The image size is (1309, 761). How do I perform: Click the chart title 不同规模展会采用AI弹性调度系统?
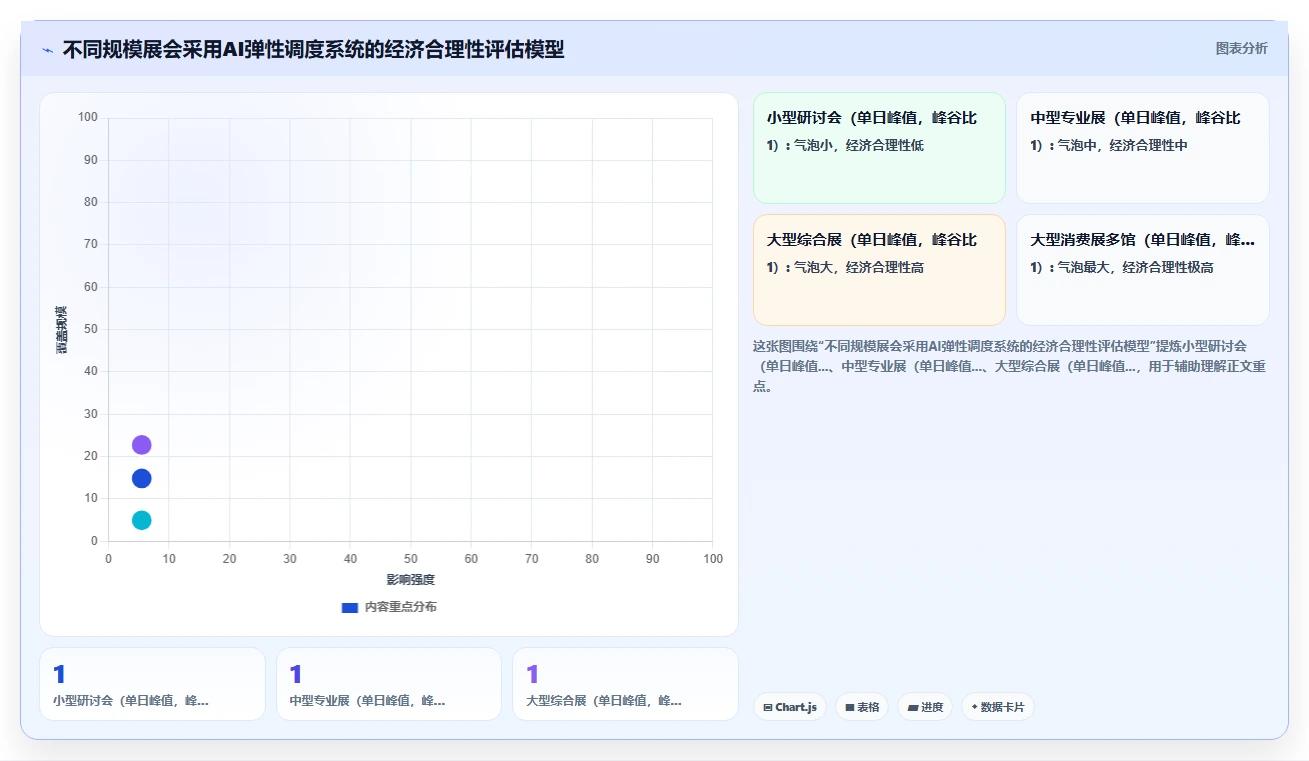(313, 50)
